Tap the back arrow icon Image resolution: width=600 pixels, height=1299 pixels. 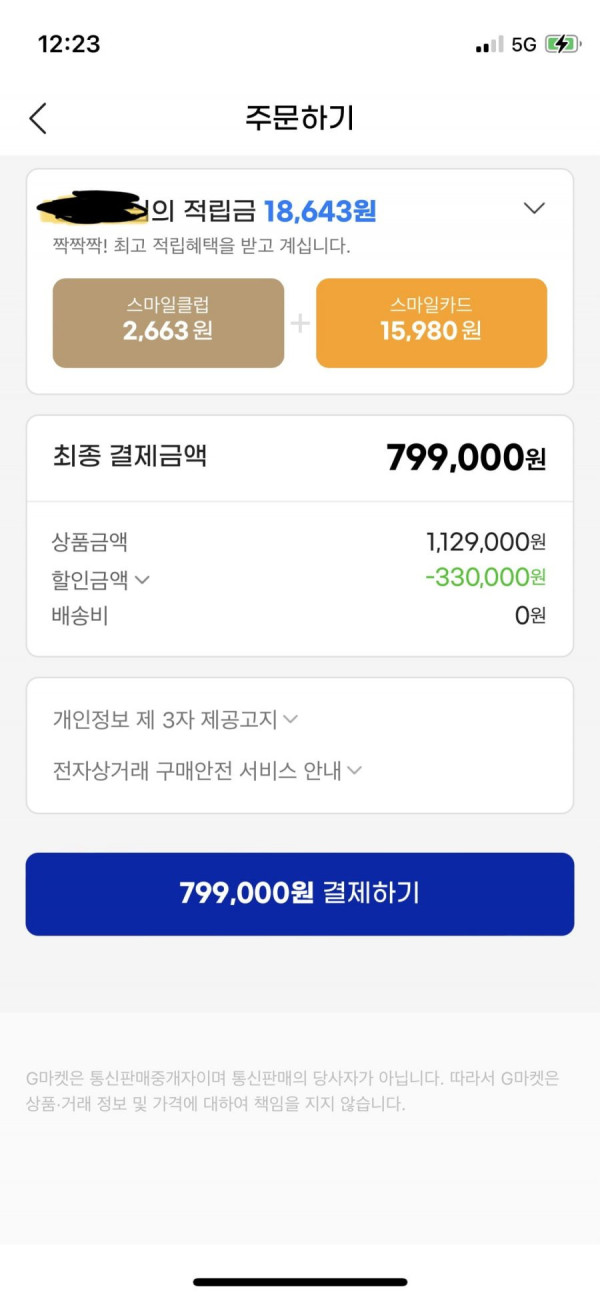click(x=38, y=118)
